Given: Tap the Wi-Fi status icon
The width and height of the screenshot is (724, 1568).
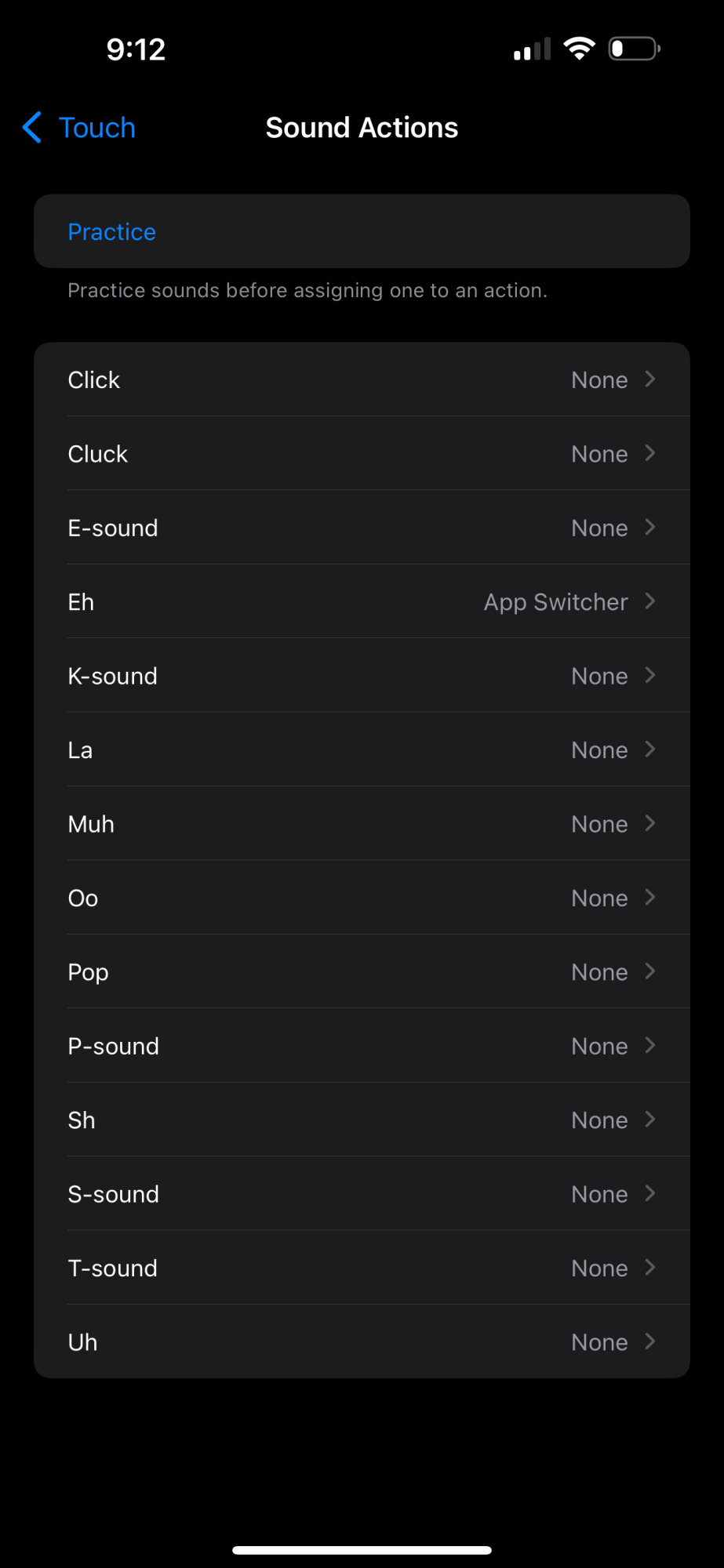Looking at the screenshot, I should tap(579, 49).
